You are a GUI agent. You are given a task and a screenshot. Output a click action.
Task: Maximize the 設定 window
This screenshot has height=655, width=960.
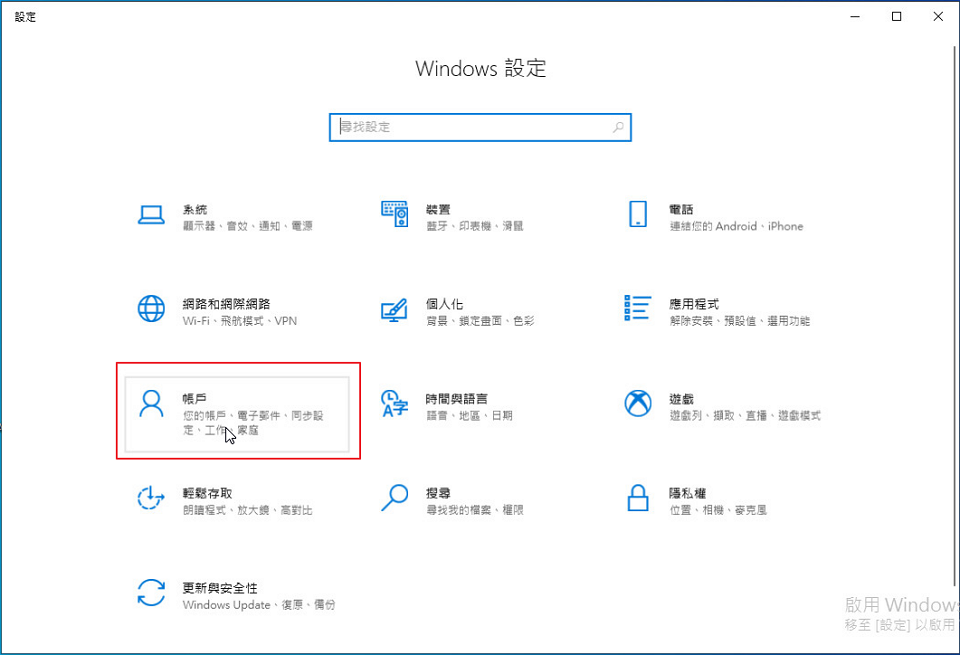pyautogui.click(x=896, y=17)
